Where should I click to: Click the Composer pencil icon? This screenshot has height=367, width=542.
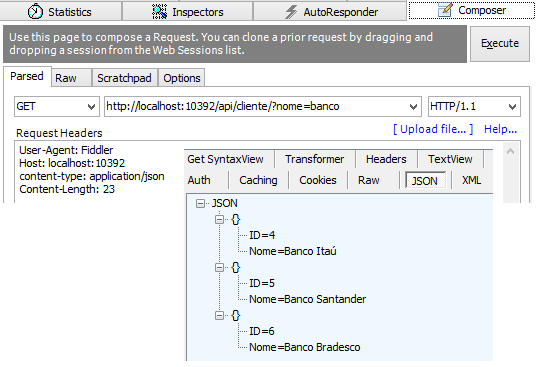[445, 10]
